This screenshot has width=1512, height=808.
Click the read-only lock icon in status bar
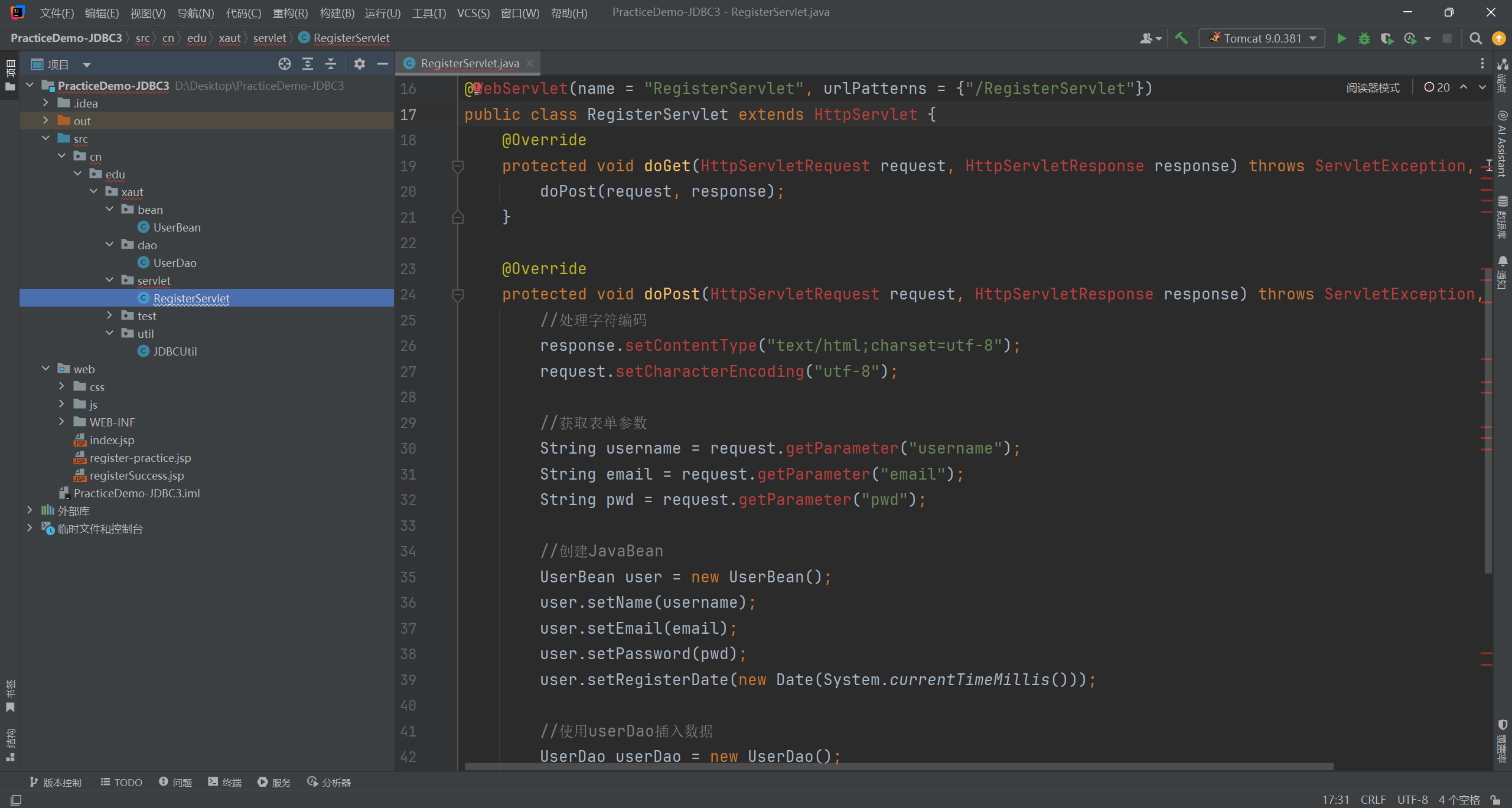pos(1495,800)
